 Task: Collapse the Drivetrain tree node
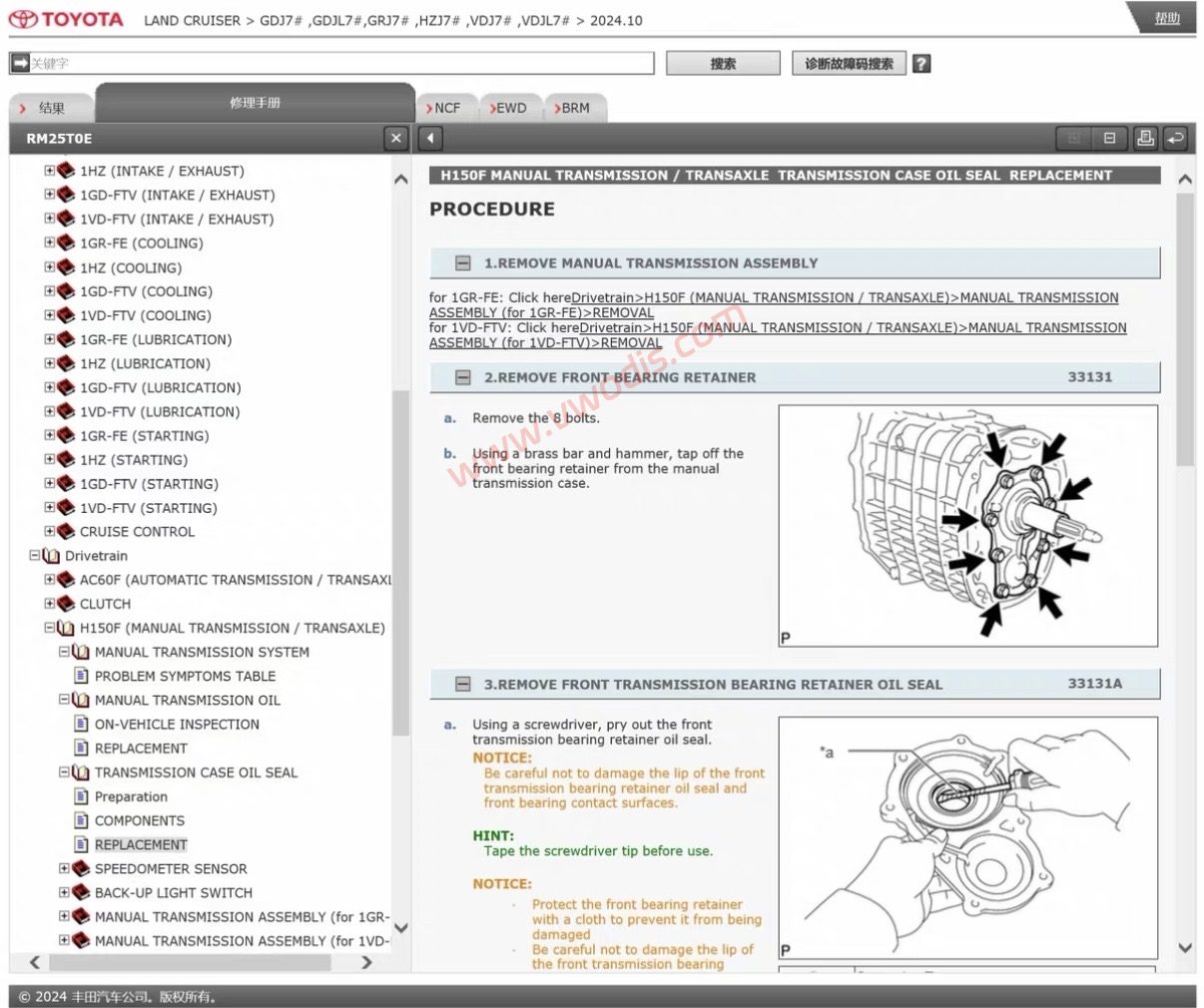pos(35,556)
